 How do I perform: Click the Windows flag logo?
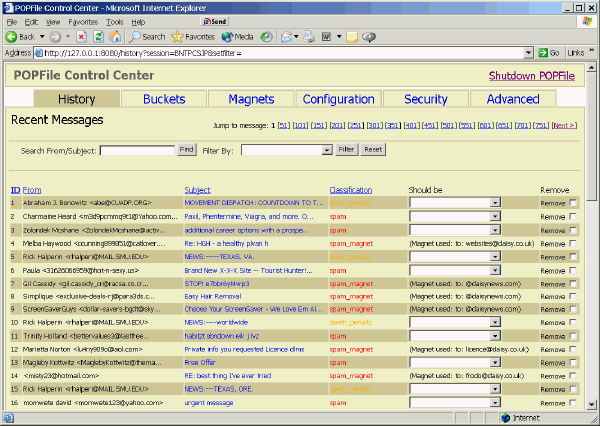tap(587, 21)
